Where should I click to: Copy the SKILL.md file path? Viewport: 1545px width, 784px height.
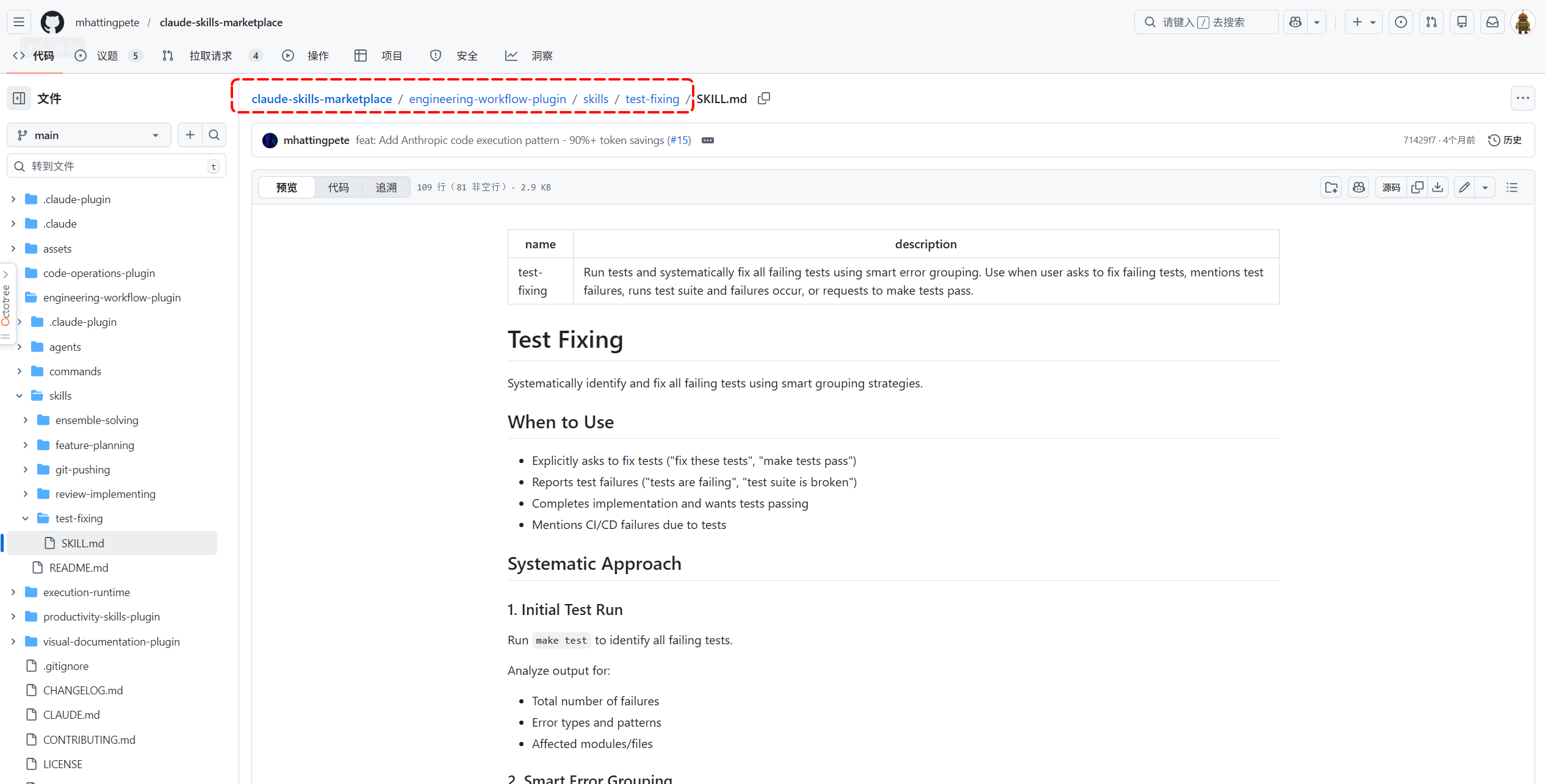click(x=763, y=98)
